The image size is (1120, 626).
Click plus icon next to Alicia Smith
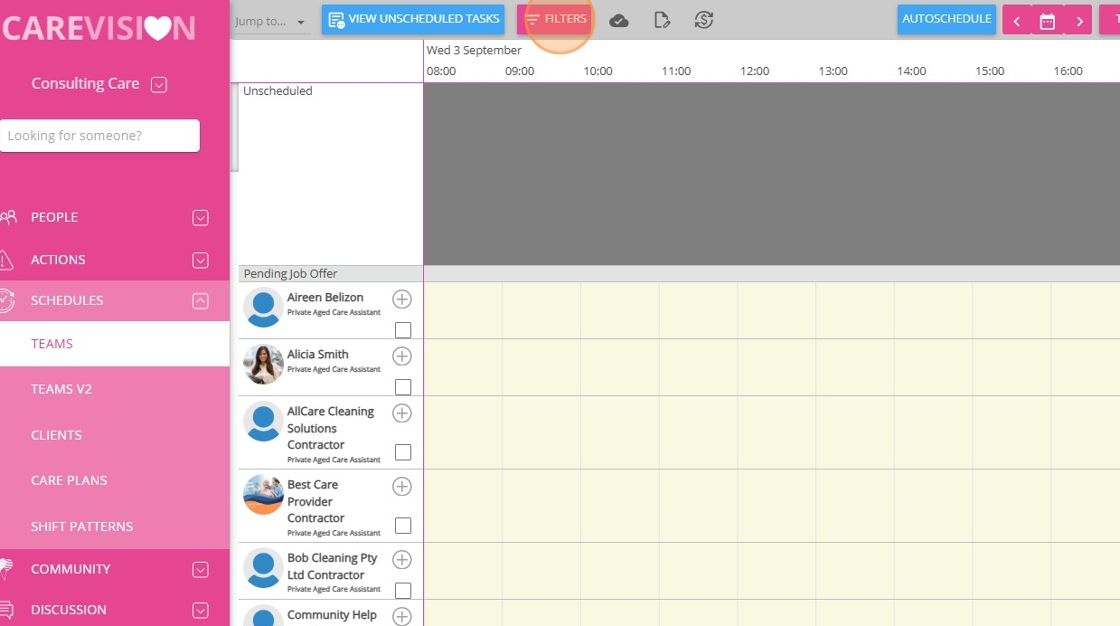(402, 356)
